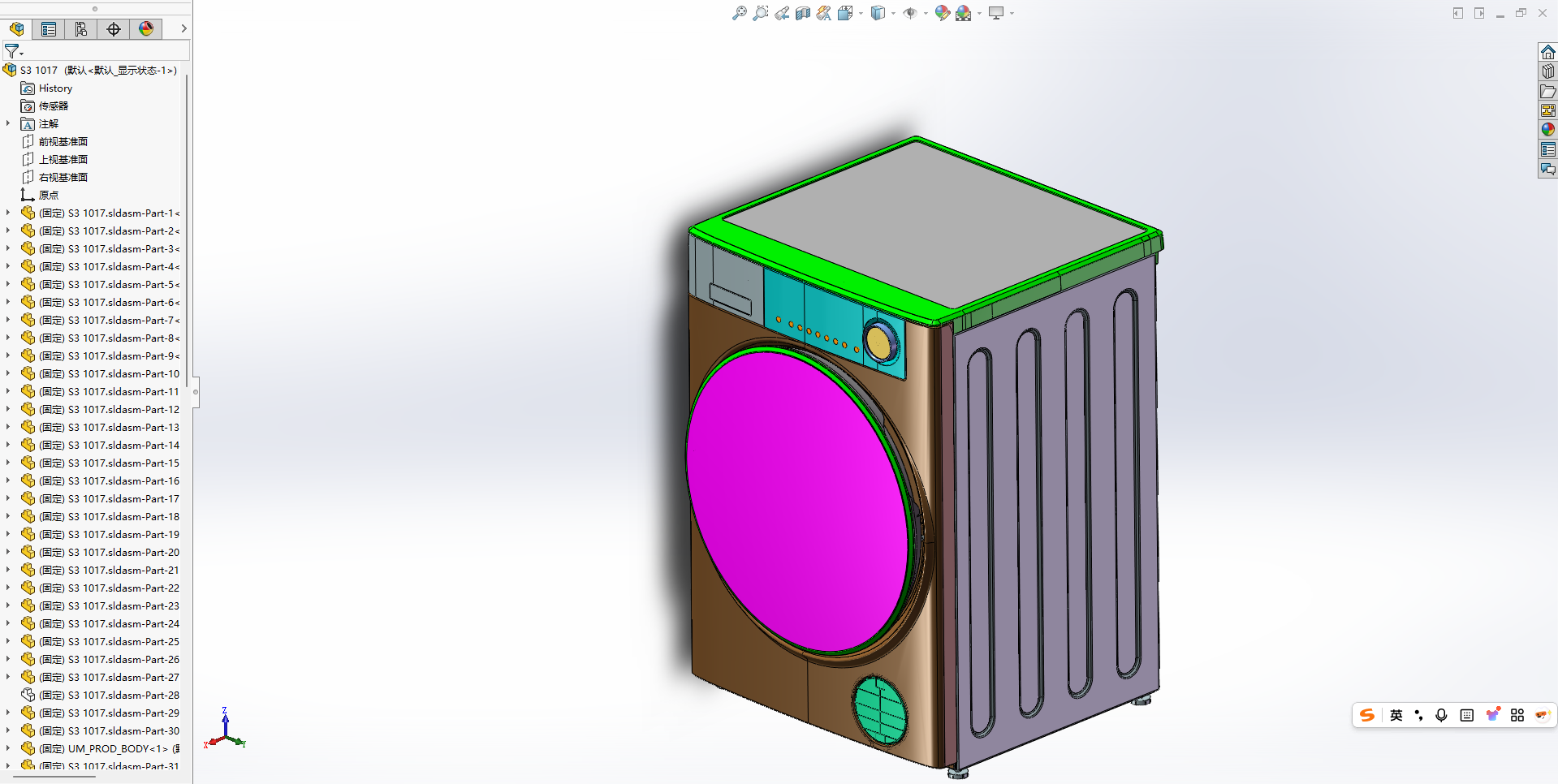This screenshot has height=784, width=1558.
Task: Expand the UM_PROD_BODY<1> component
Action: coord(8,749)
